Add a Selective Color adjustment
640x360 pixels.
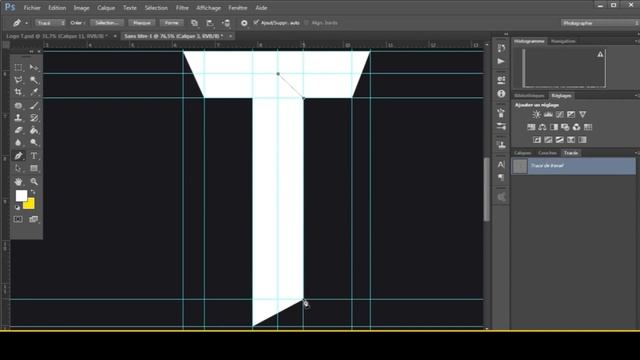click(571, 140)
